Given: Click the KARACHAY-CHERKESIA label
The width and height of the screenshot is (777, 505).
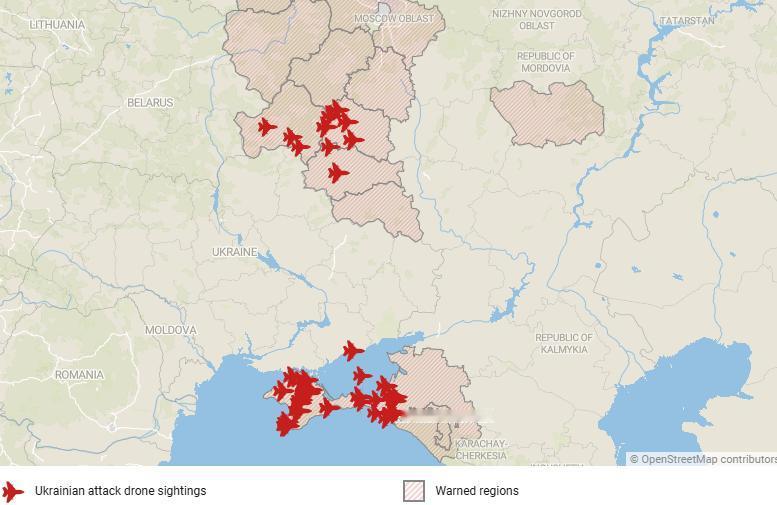Looking at the screenshot, I should [x=481, y=449].
